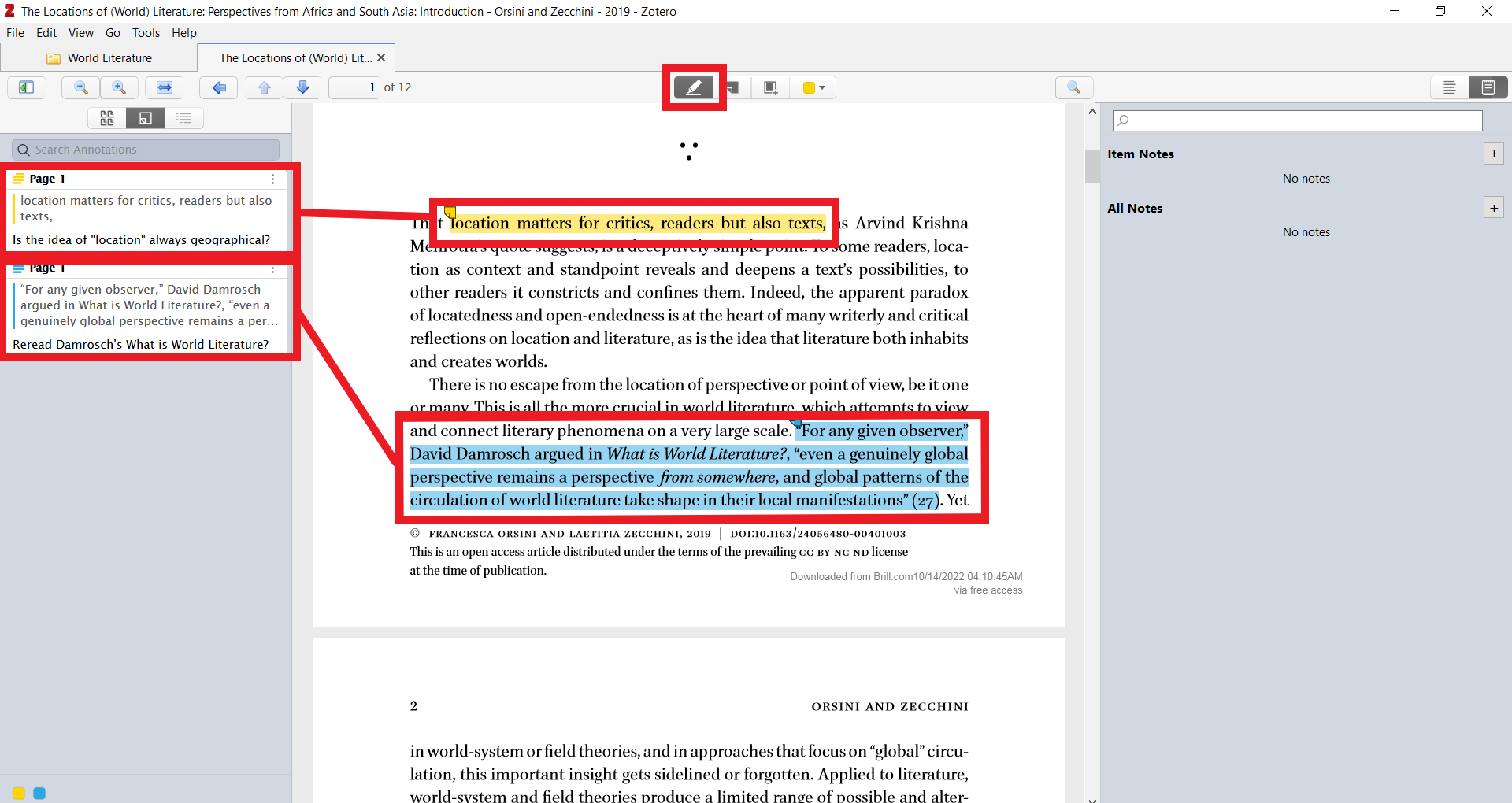Screen dimensions: 1512x803
Task: Select the Add Note annotation tool
Action: click(734, 87)
